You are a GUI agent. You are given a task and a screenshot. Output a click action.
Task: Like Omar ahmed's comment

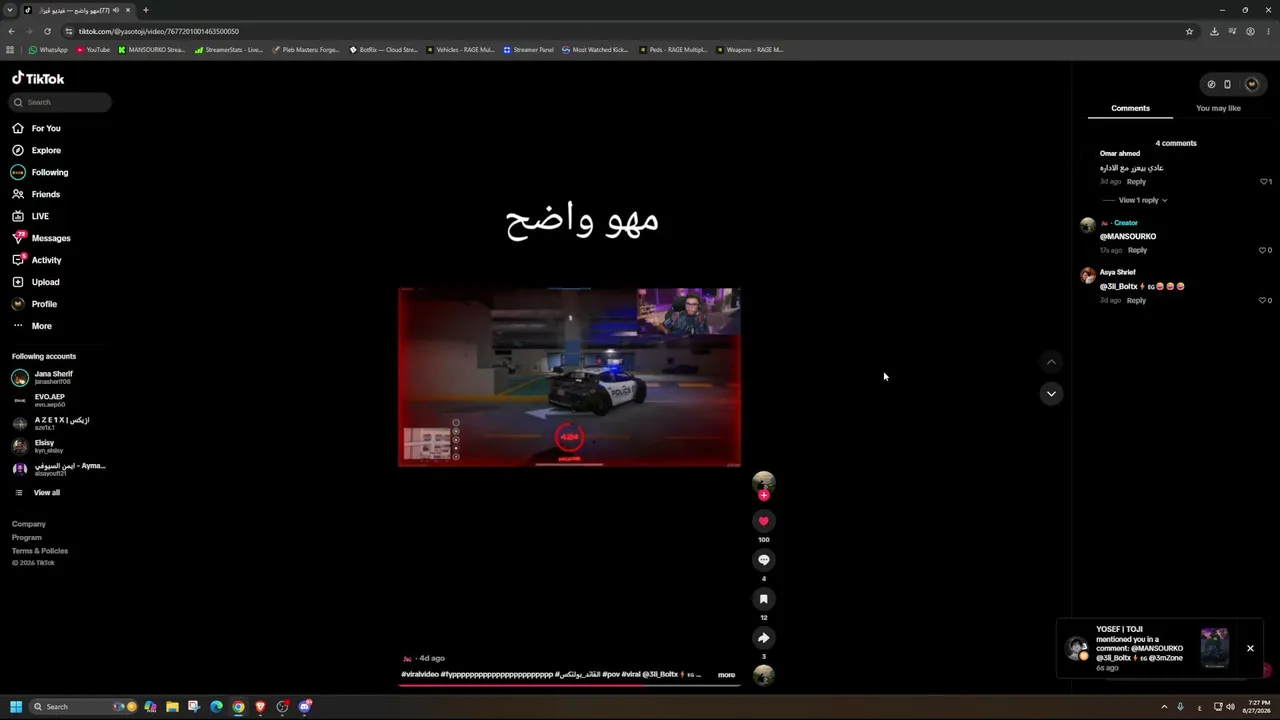point(1263,182)
